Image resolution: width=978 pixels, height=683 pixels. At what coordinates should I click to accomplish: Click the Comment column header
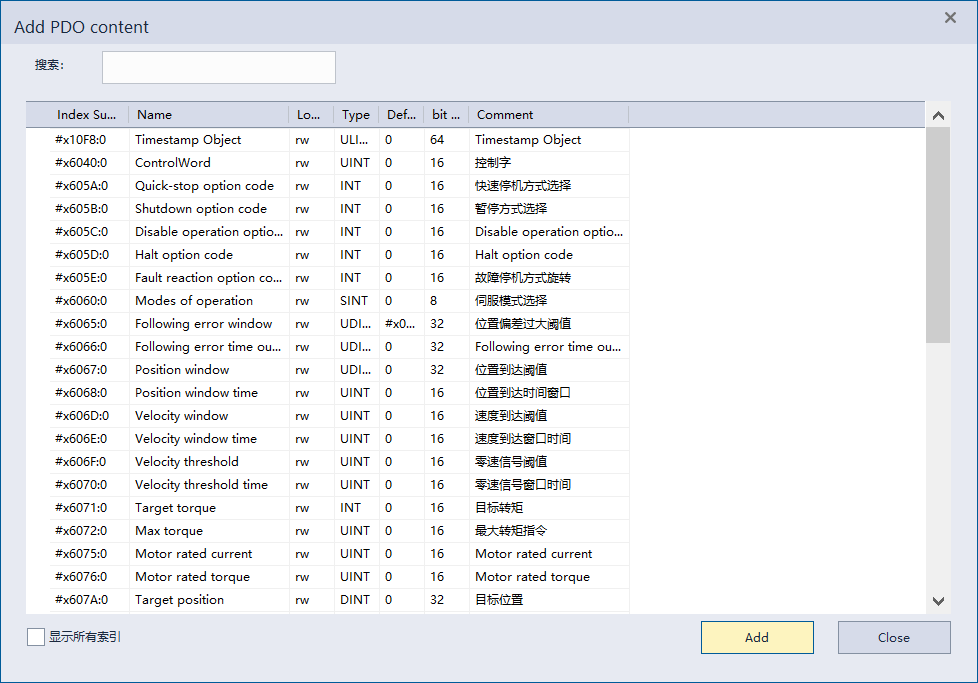(546, 115)
